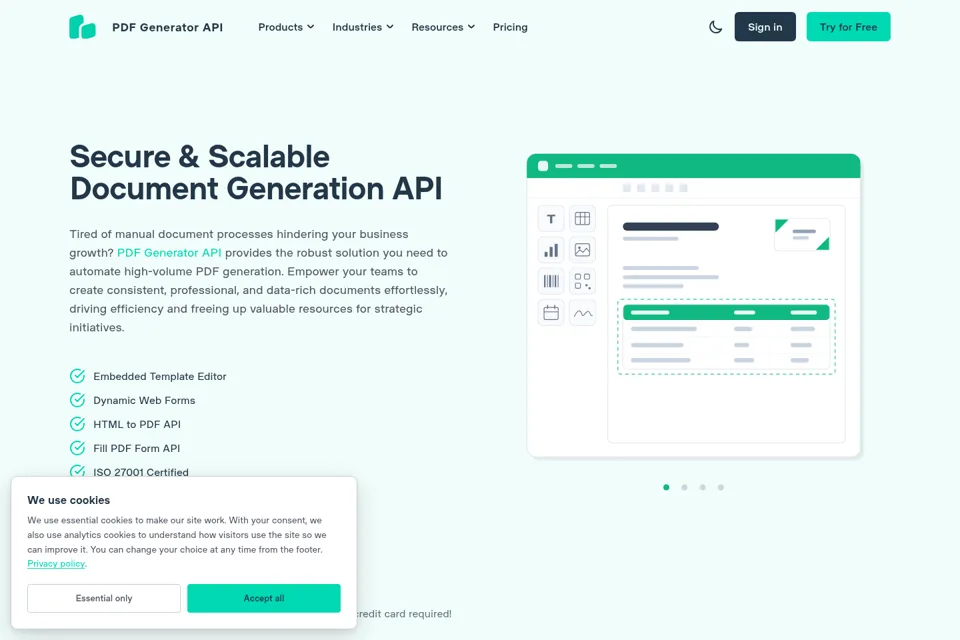This screenshot has width=960, height=640.
Task: Click checkmark icon beside HTML to PDF API
Action: [x=77, y=424]
